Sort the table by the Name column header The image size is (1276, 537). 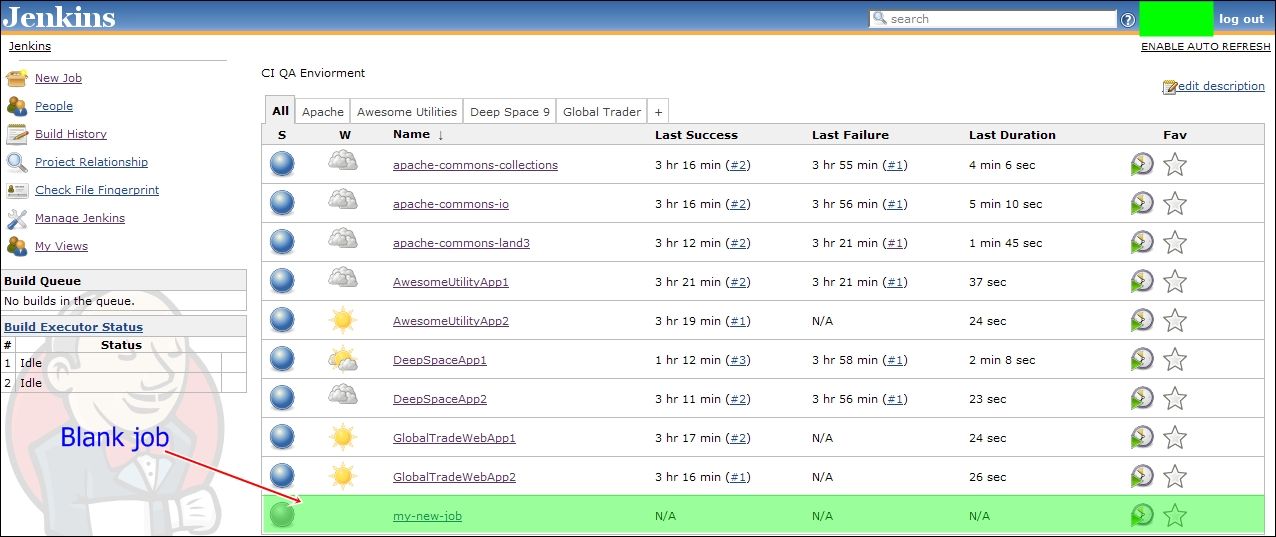pos(411,134)
